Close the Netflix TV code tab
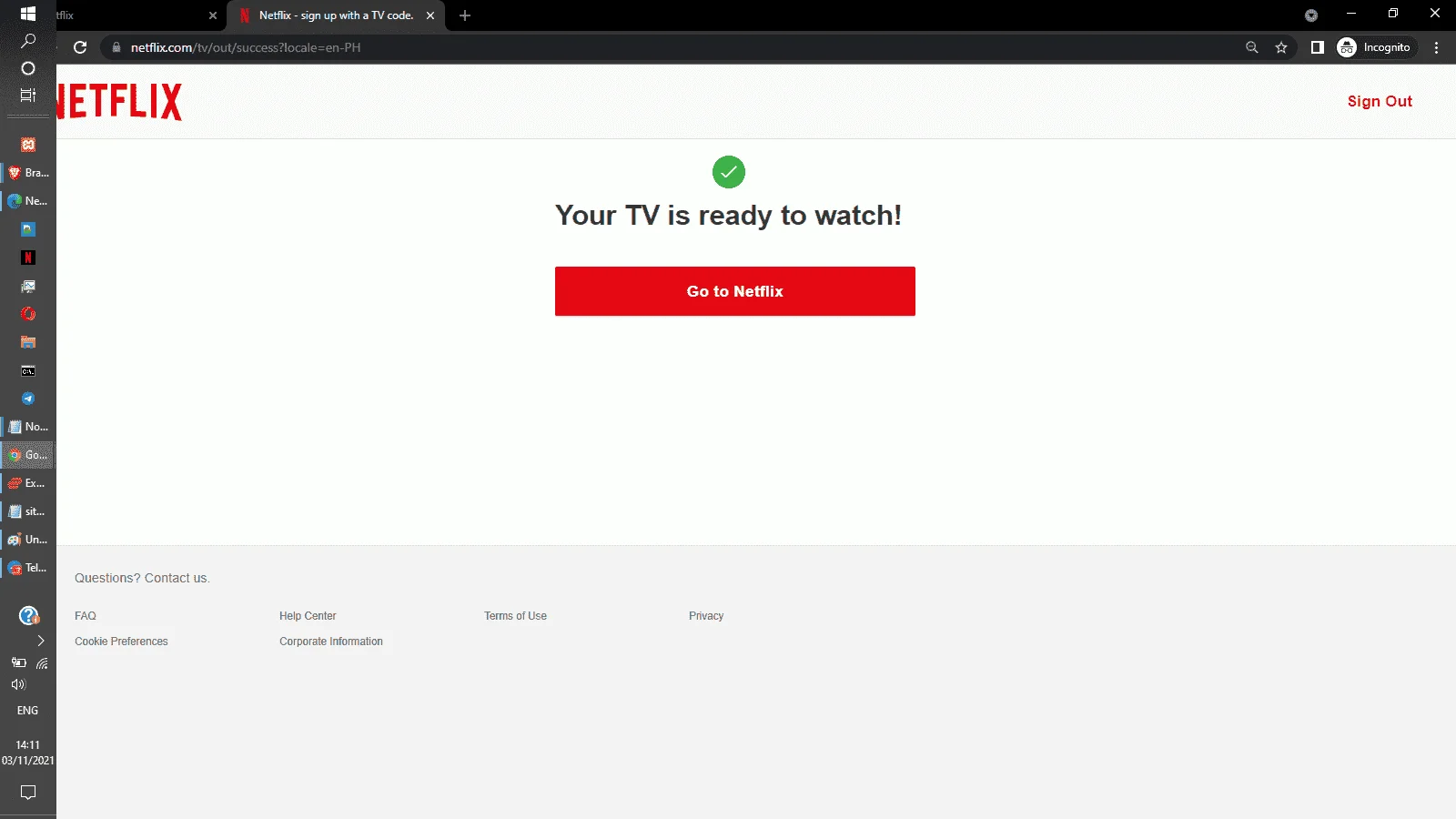The height and width of the screenshot is (819, 1456). tap(430, 15)
